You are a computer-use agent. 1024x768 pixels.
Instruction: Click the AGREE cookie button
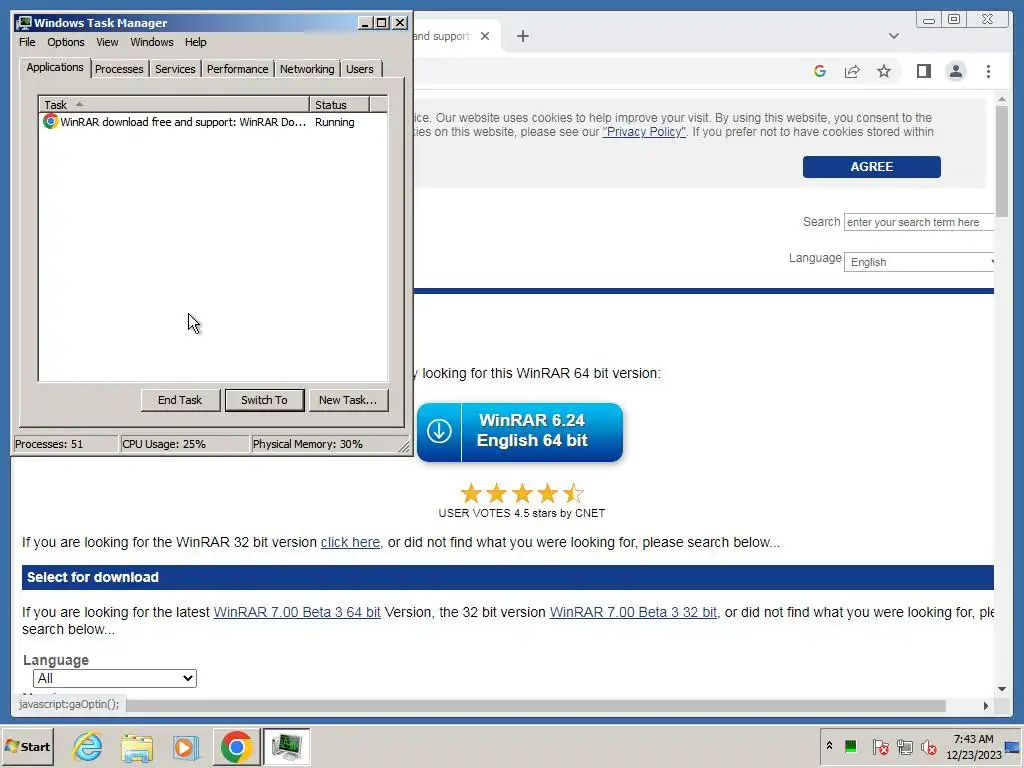872,167
